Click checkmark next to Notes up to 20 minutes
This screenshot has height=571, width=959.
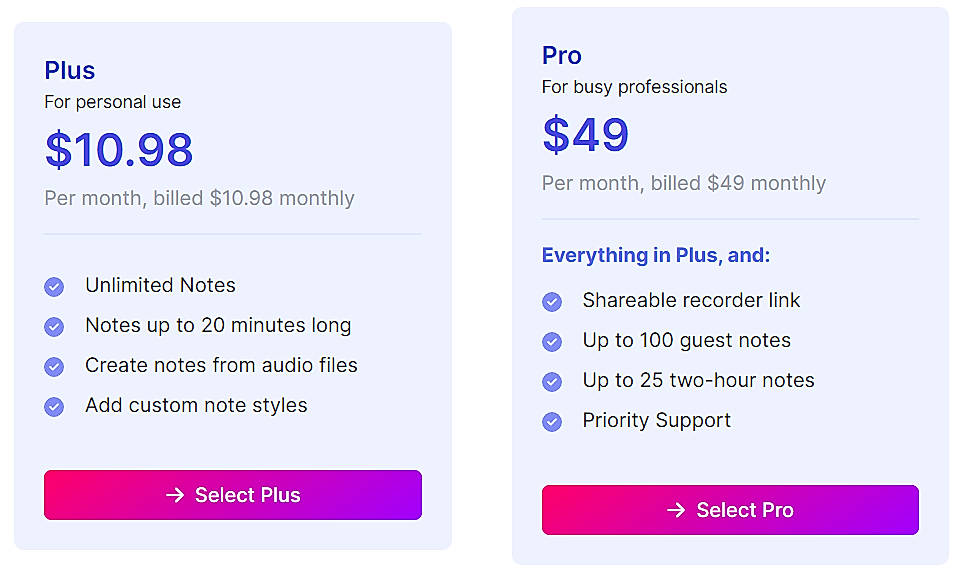(x=54, y=327)
